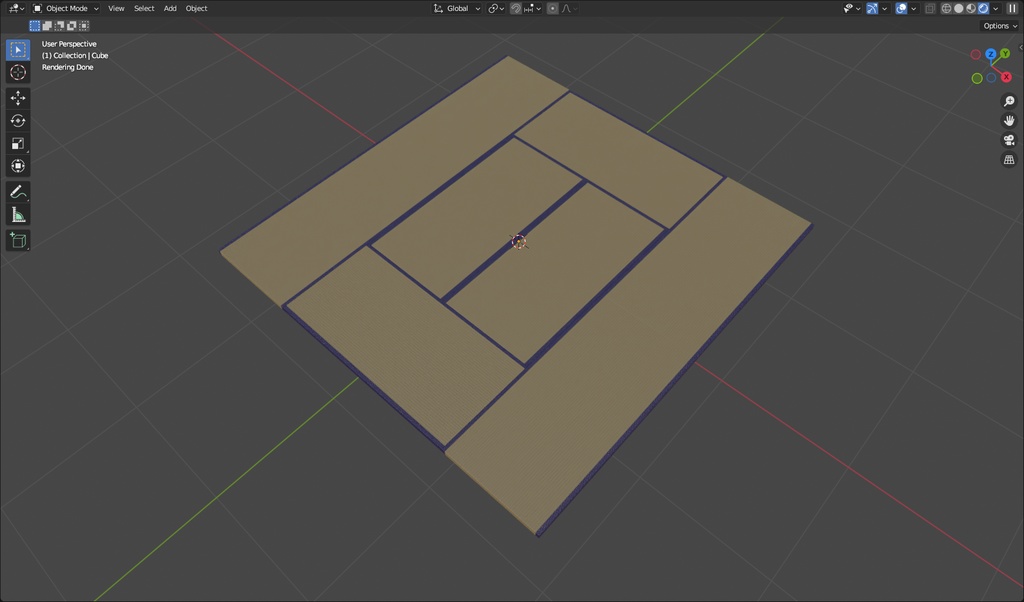
Task: Open the editor type dropdown
Action: pyautogui.click(x=16, y=8)
